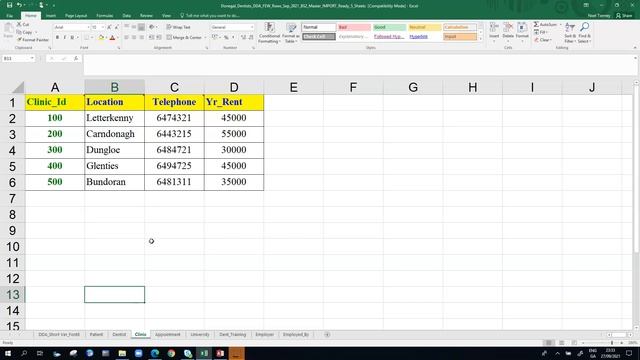Apply the Bad cell style
640x360 pixels.
click(354, 27)
